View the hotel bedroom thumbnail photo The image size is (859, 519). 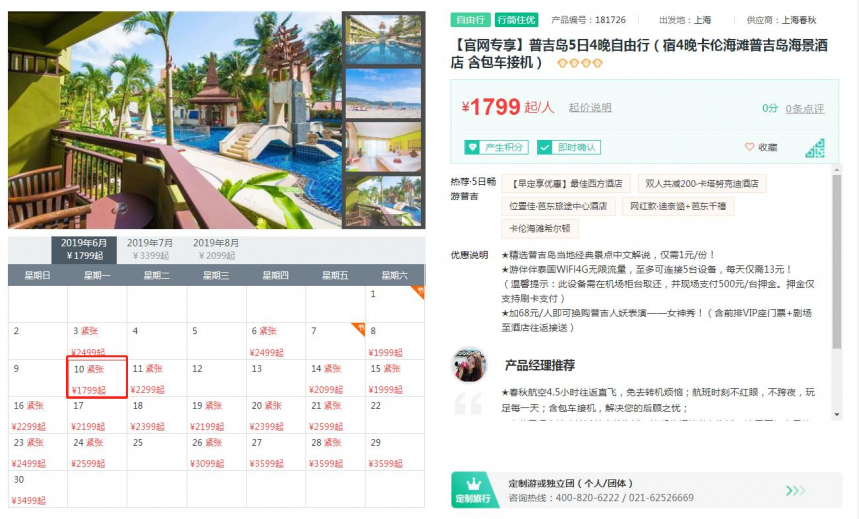point(383,147)
